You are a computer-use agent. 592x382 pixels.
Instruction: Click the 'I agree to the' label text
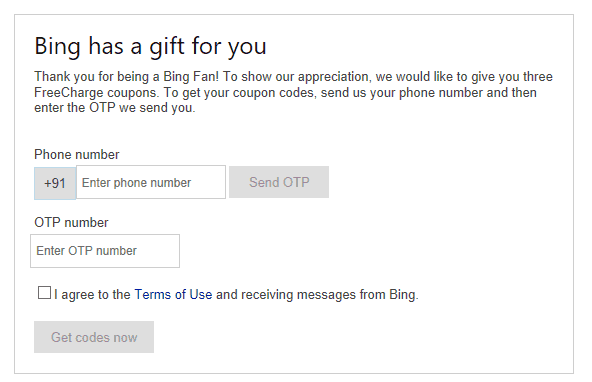click(x=92, y=294)
